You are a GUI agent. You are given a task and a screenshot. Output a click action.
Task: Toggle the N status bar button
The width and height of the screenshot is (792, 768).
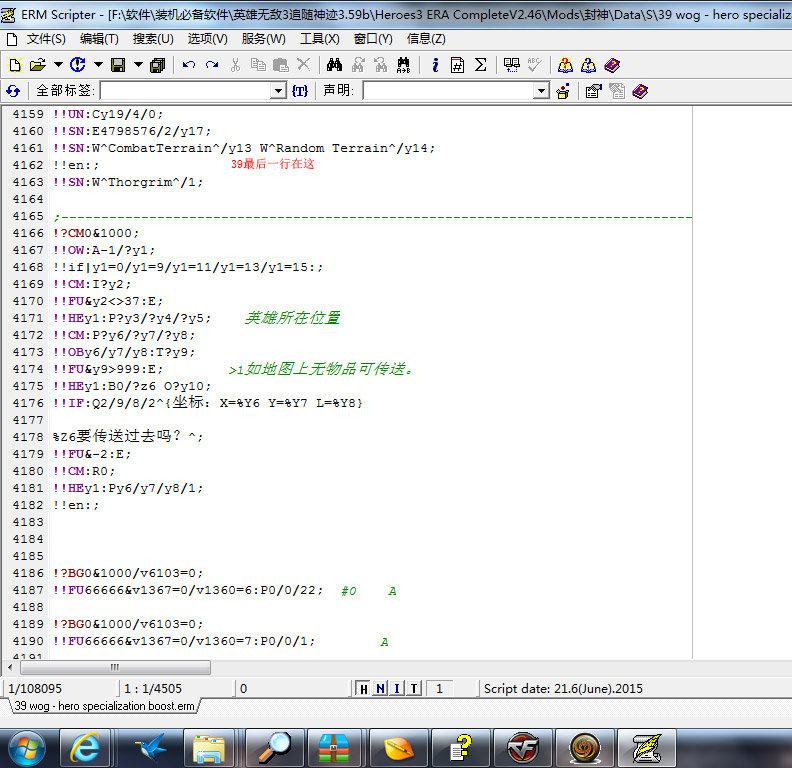coord(380,689)
